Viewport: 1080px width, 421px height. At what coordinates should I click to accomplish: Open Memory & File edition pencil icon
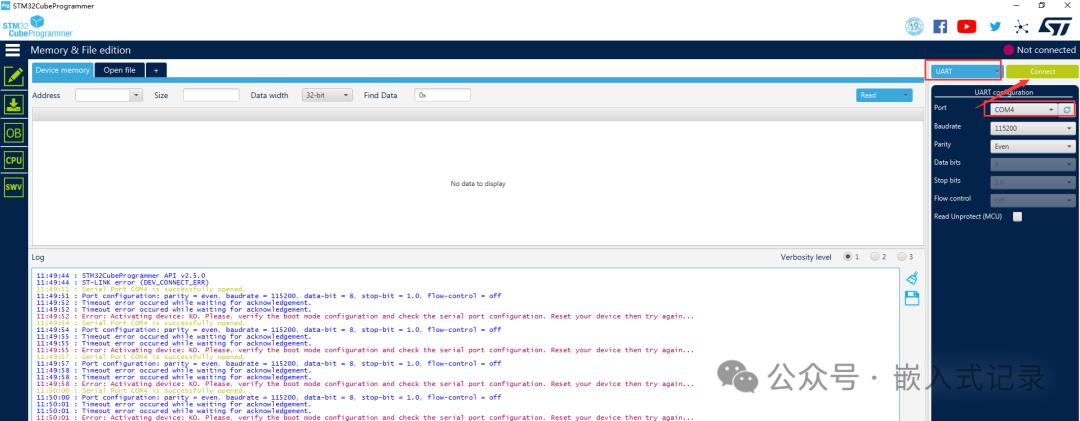[x=14, y=76]
